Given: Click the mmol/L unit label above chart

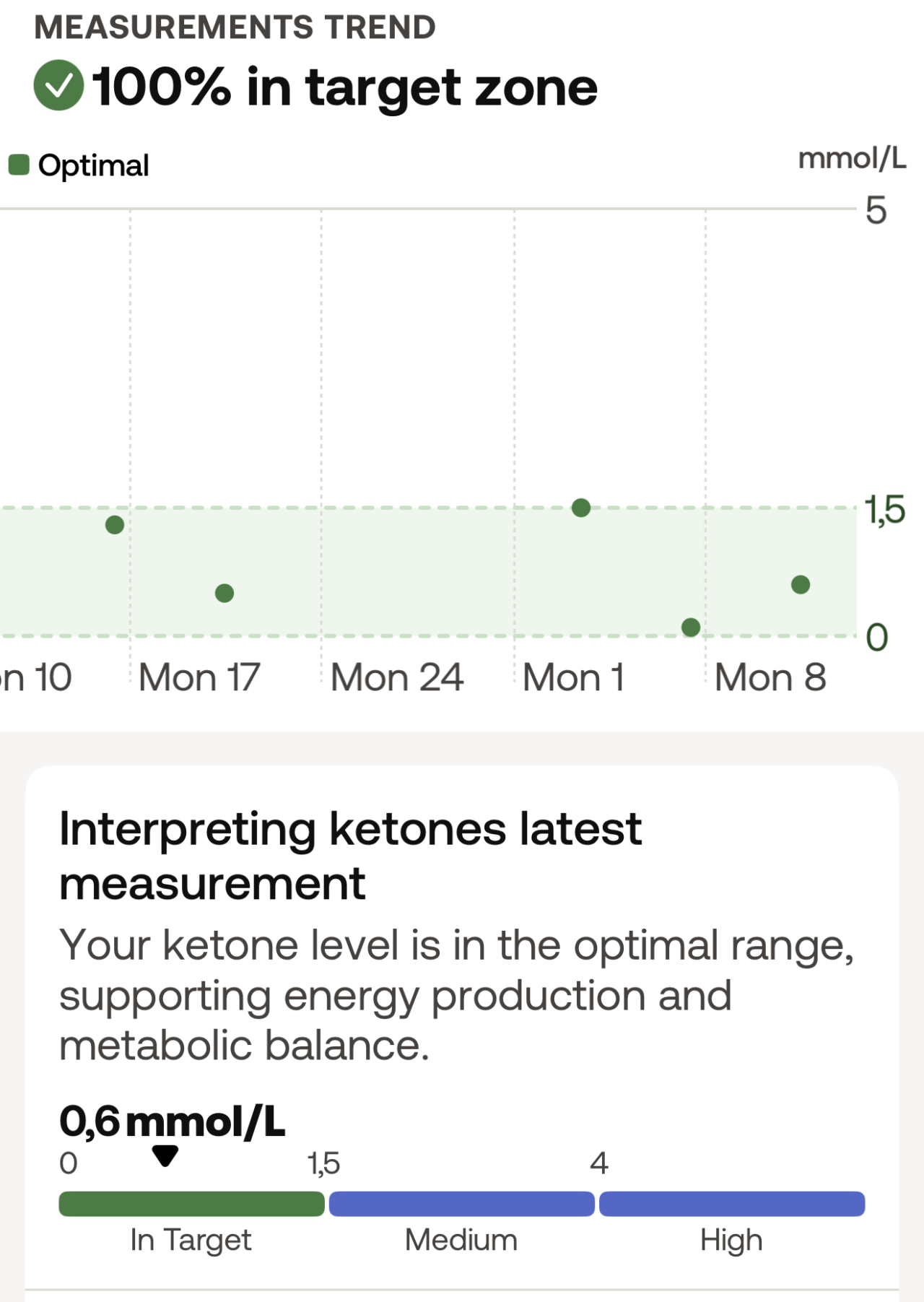Looking at the screenshot, I should pyautogui.click(x=852, y=158).
